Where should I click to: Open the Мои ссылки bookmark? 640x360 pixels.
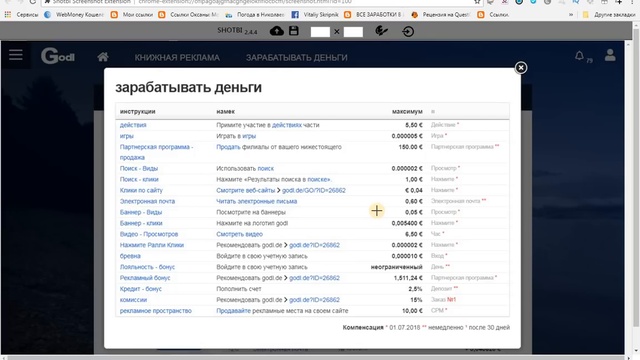(x=132, y=15)
